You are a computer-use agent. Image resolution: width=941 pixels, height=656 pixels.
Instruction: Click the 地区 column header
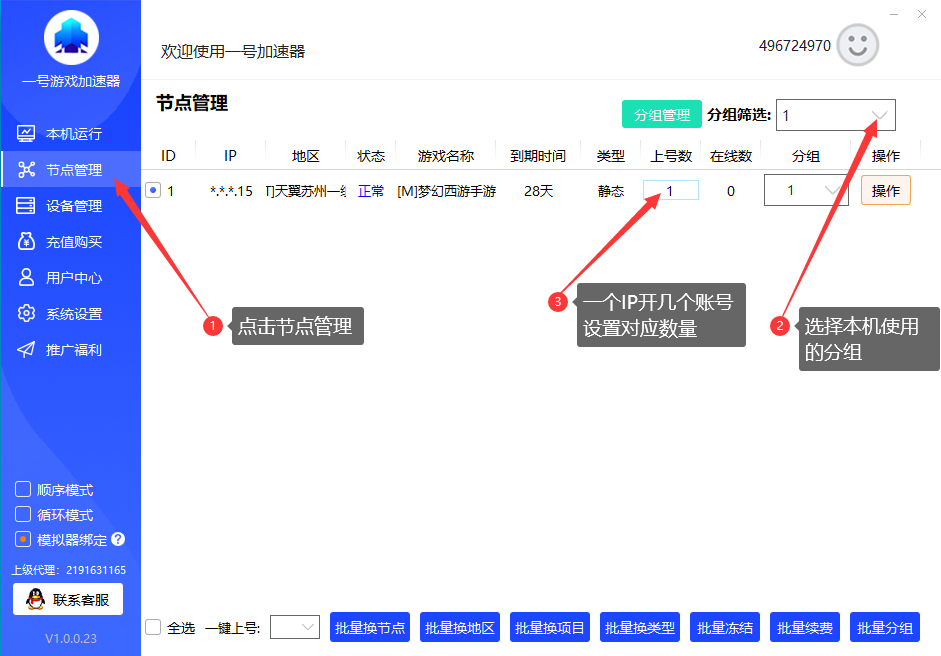point(305,156)
